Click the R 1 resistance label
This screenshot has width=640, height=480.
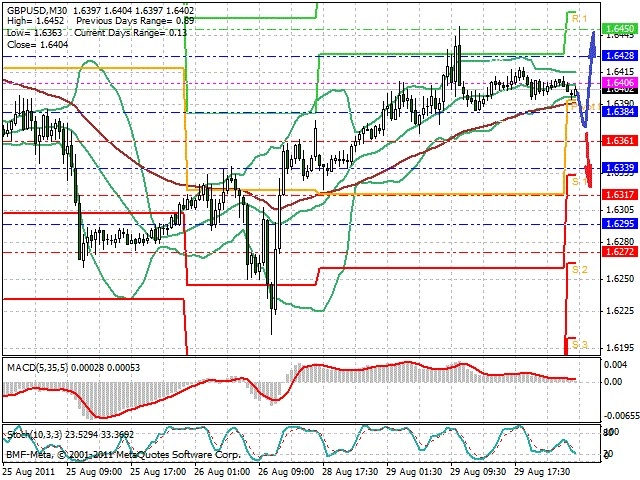click(x=579, y=18)
